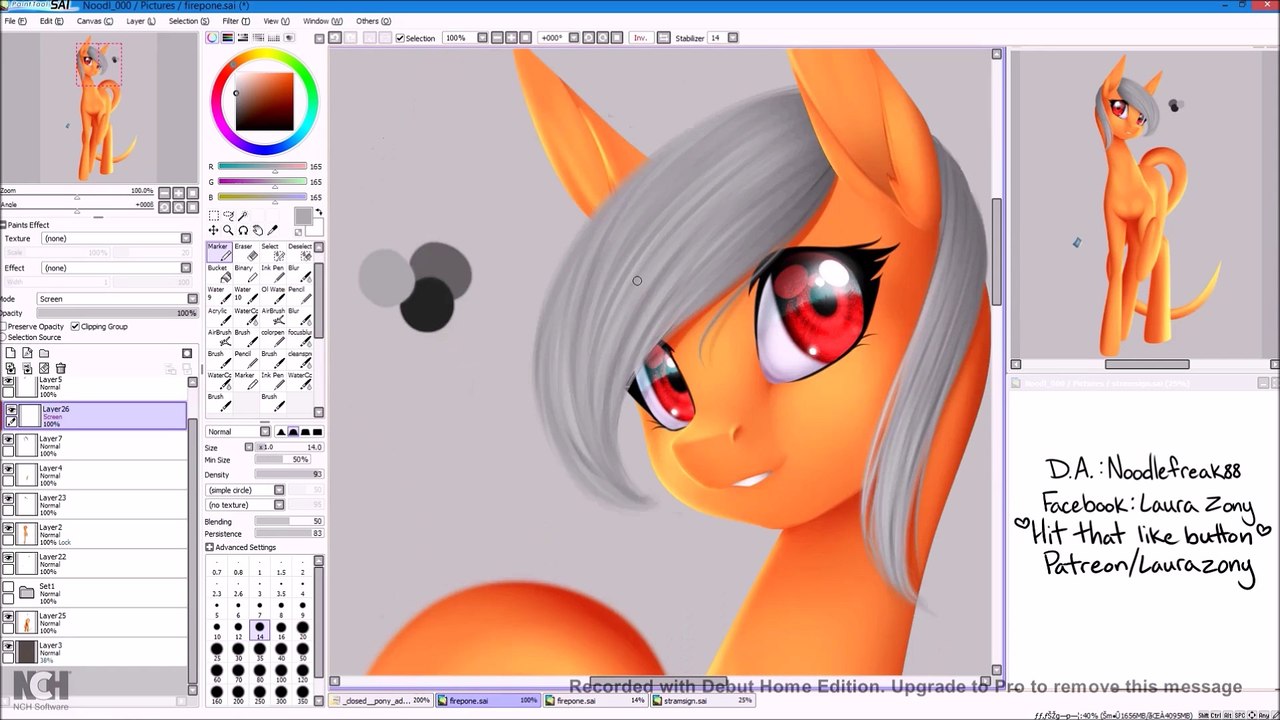Pick the Move layer tool
Viewport: 1280px width, 720px height.
tap(213, 230)
